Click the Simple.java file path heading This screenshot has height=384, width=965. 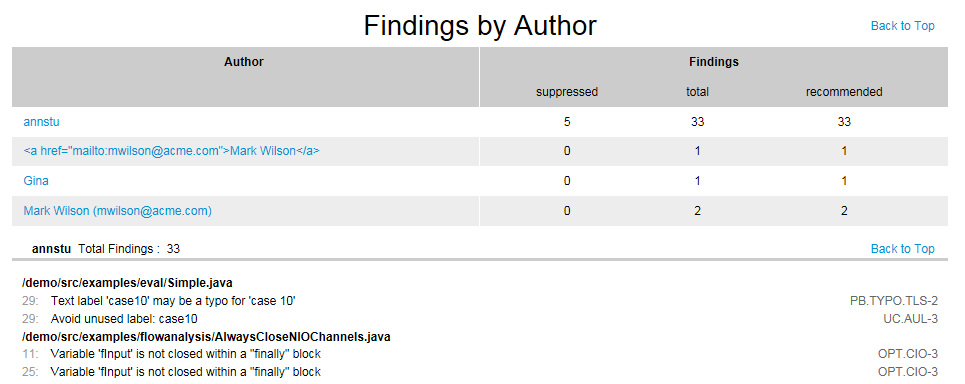pos(127,283)
